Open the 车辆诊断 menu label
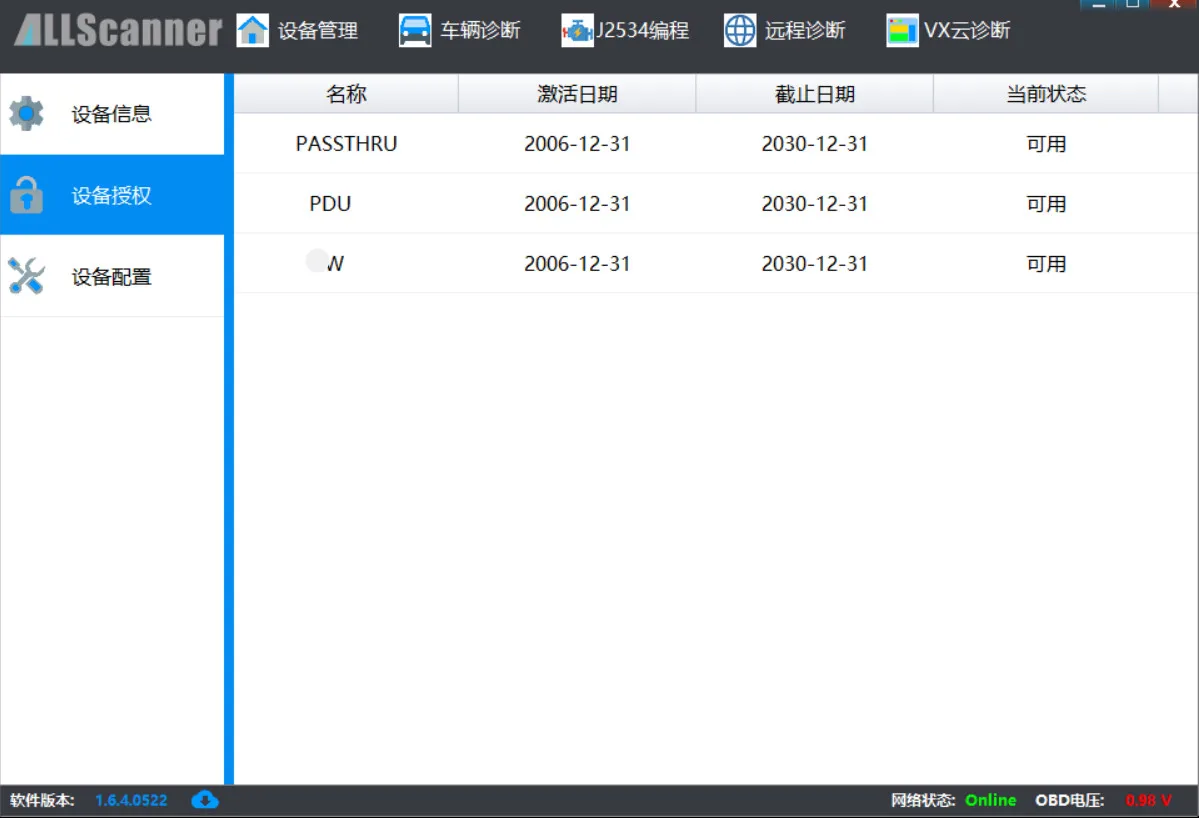This screenshot has width=1199, height=818. 480,31
